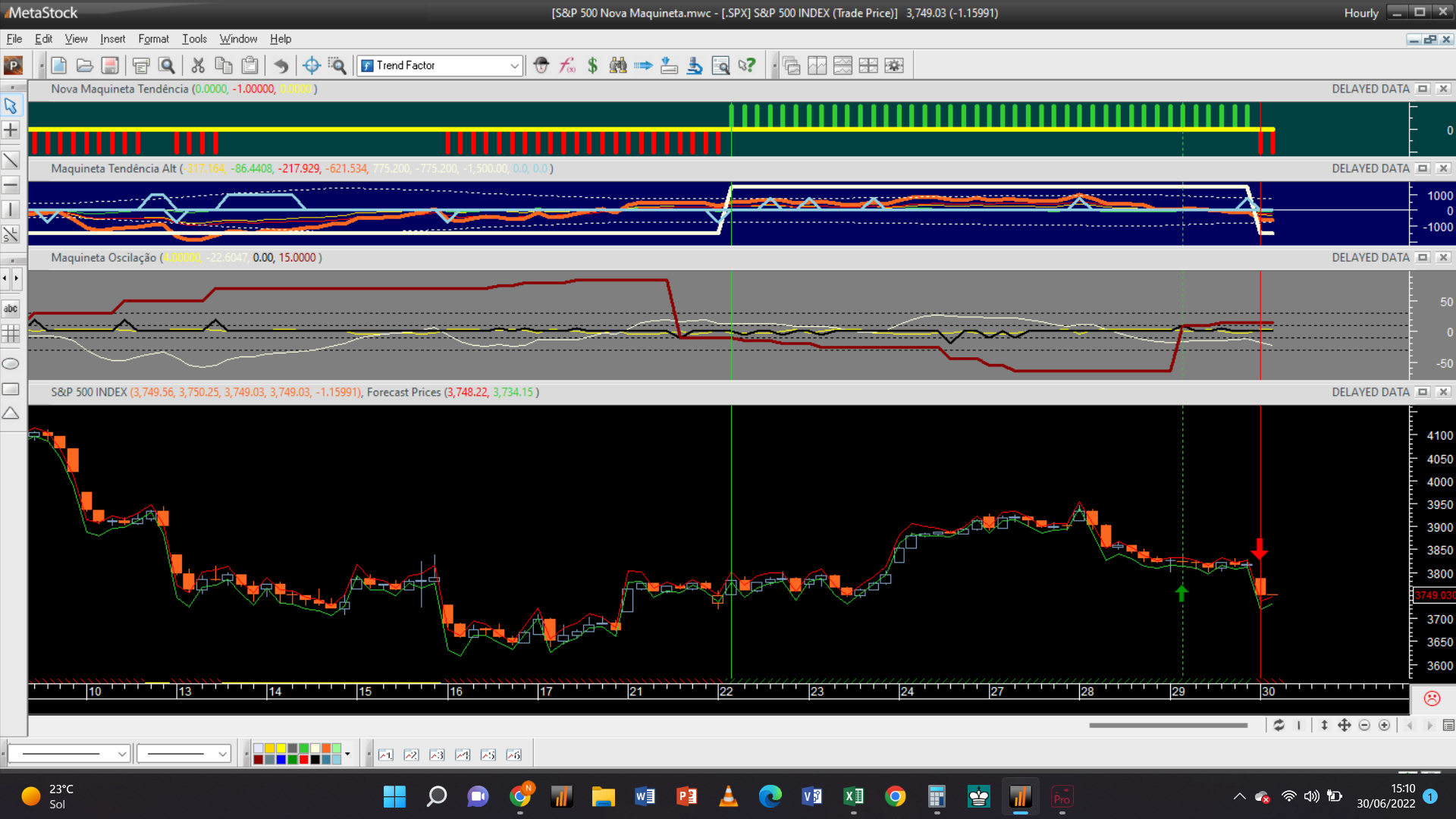The width and height of the screenshot is (1456, 819).
Task: Maximize the Maquineta Oscilação pane
Action: (x=1423, y=258)
